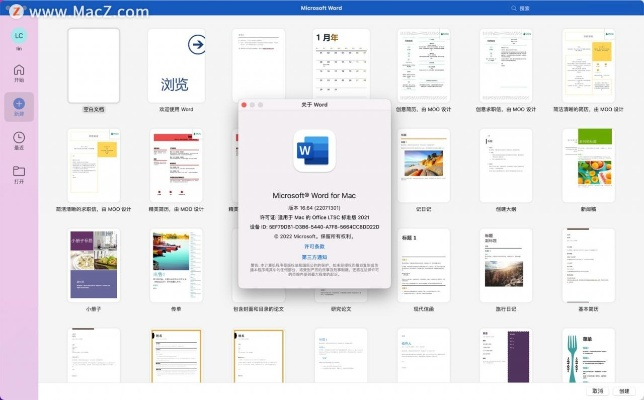Click the © 2022 Microsoft copyright line
Image resolution: width=644 pixels, height=400 pixels.
pyautogui.click(x=314, y=237)
